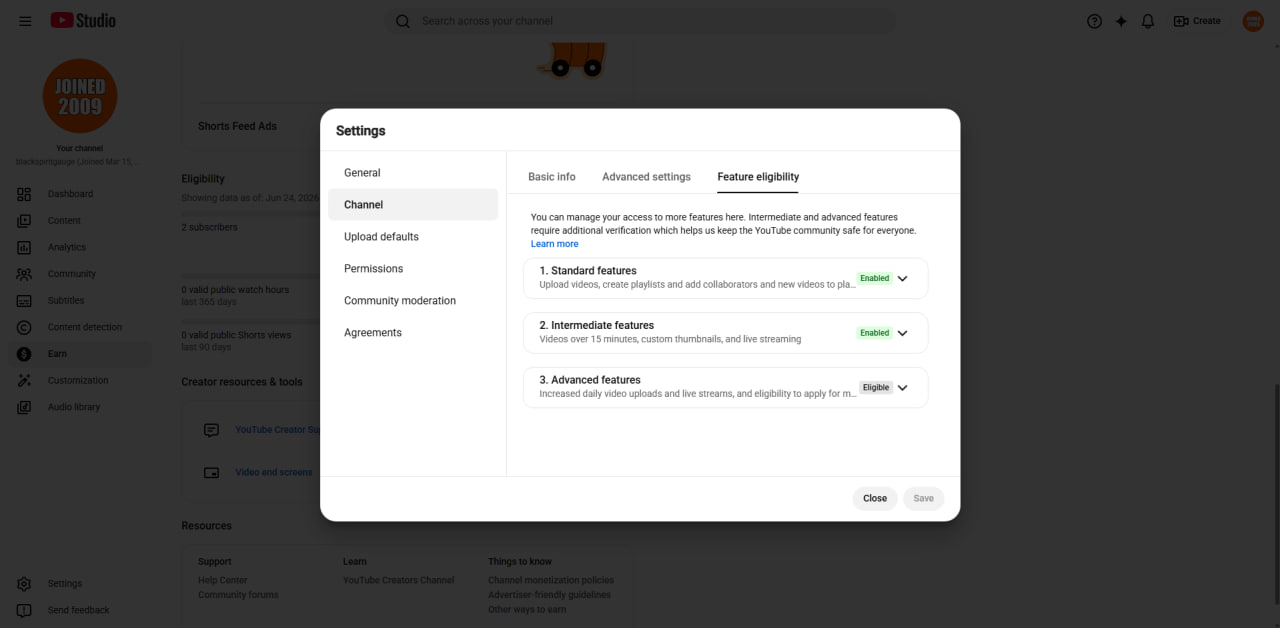1280x628 pixels.
Task: Open the notifications bell
Action: 1148,21
